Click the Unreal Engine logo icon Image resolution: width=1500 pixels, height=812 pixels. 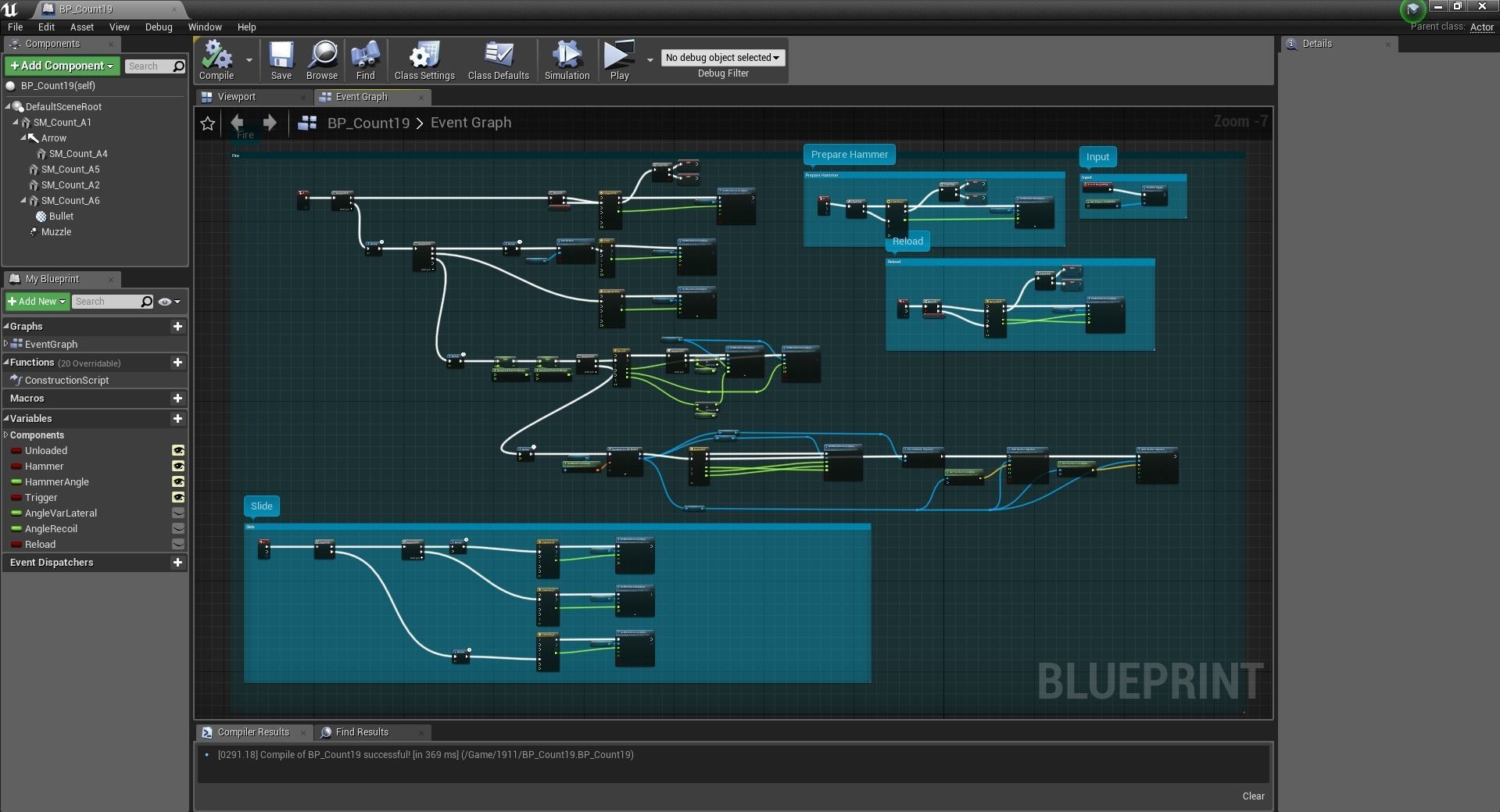10,9
